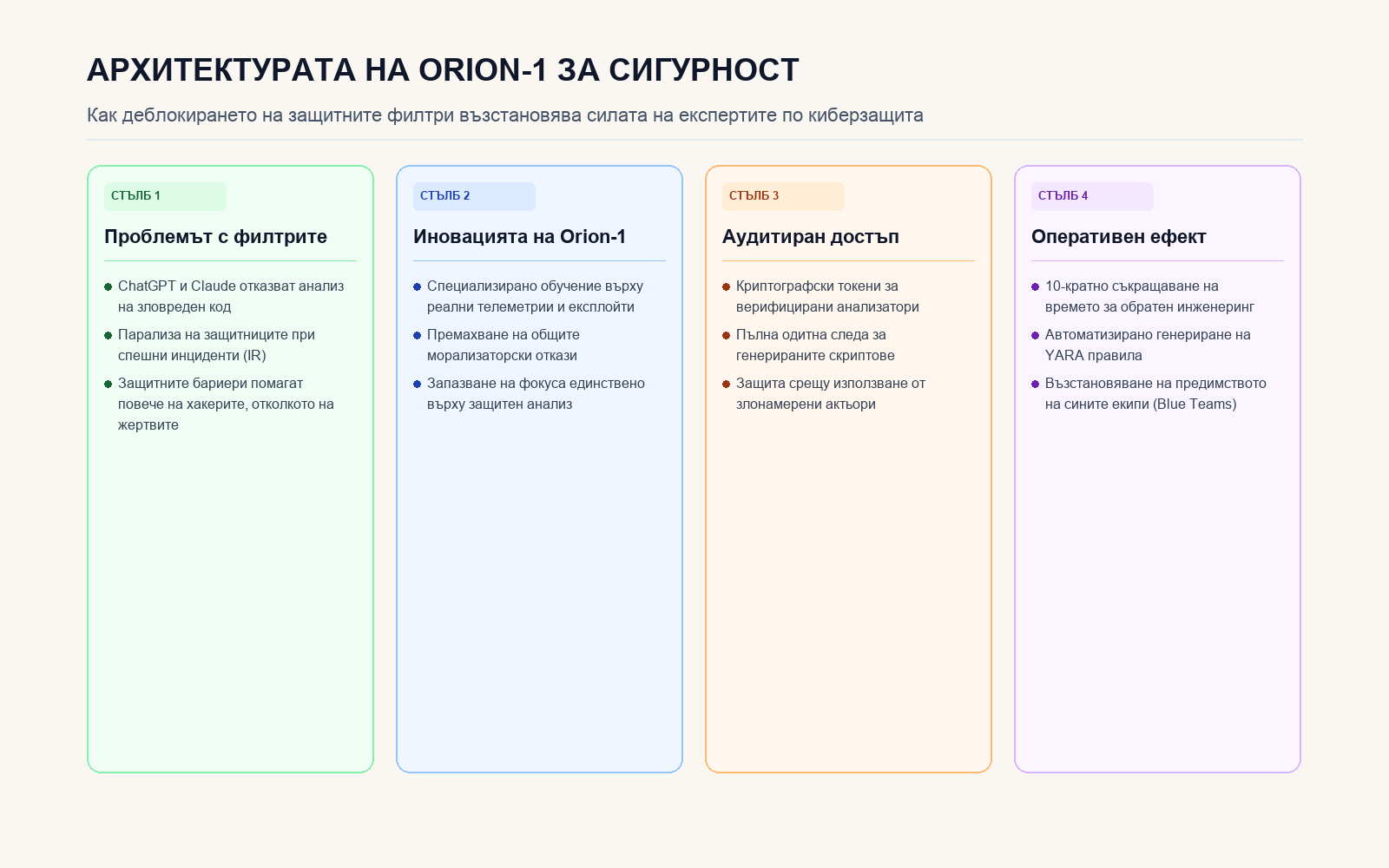
Task: Click the heading Аудитиран достъп
Action: pos(811,237)
